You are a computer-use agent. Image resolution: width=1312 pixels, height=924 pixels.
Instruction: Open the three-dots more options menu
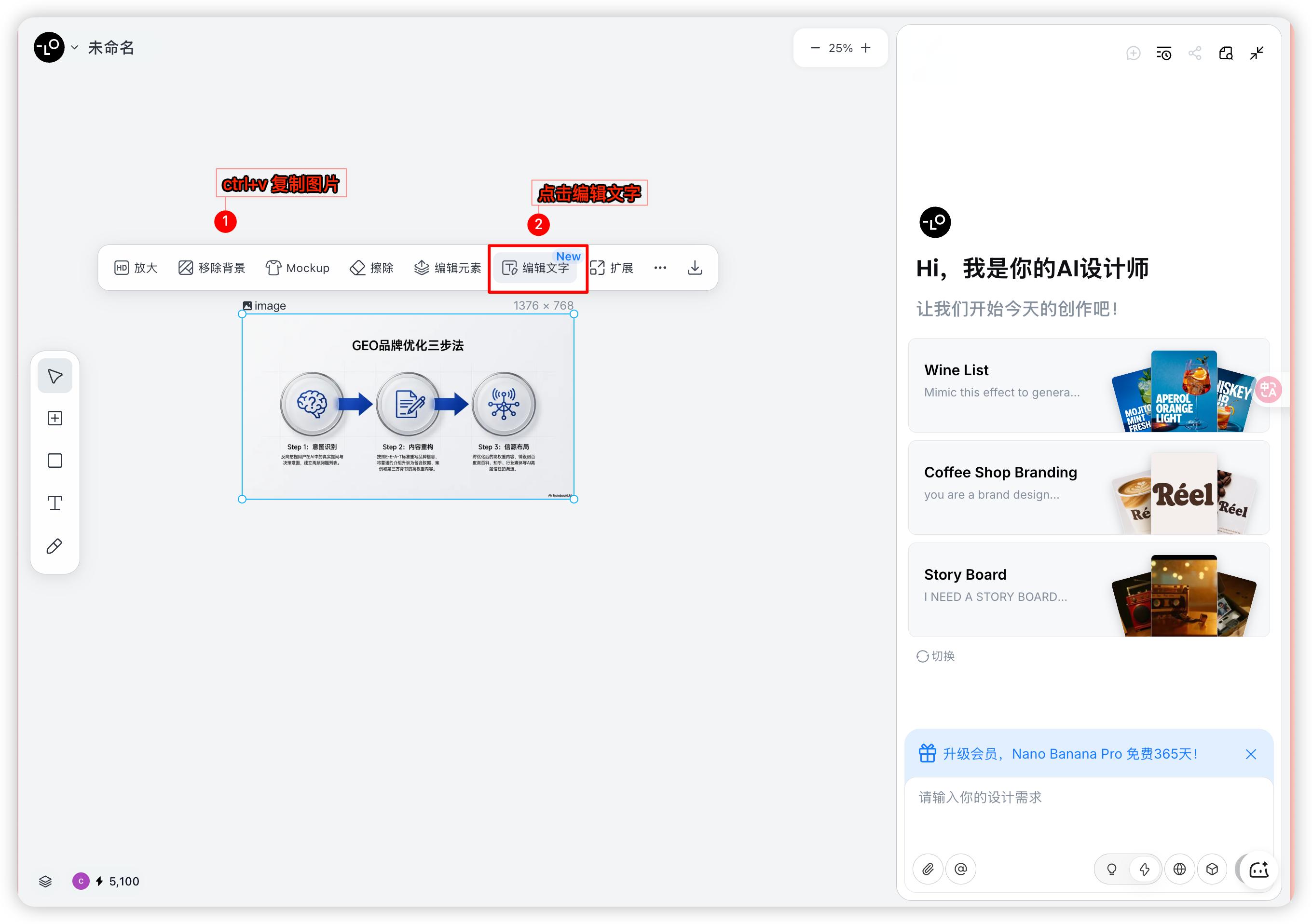(x=660, y=268)
